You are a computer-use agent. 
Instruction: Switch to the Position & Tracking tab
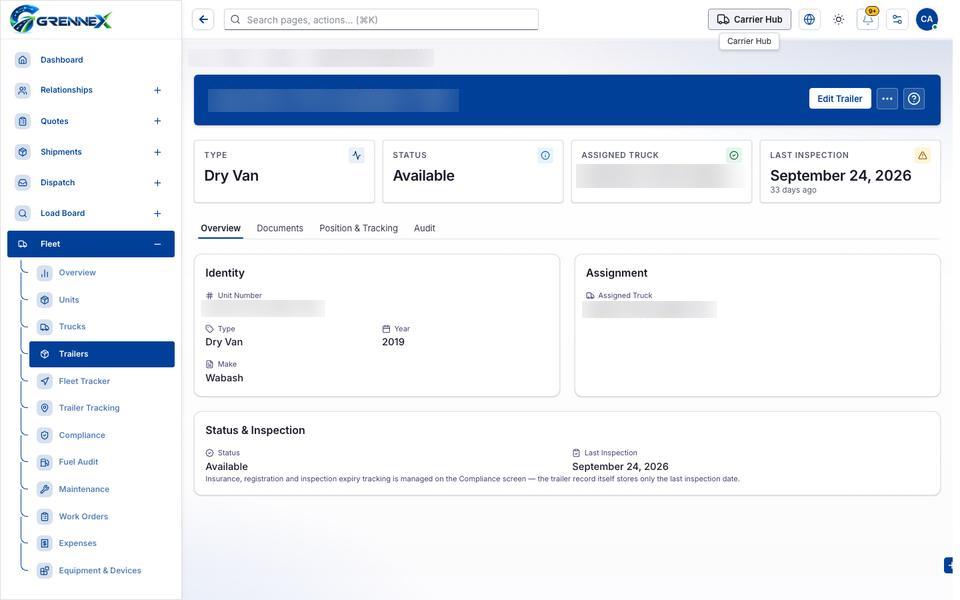358,228
